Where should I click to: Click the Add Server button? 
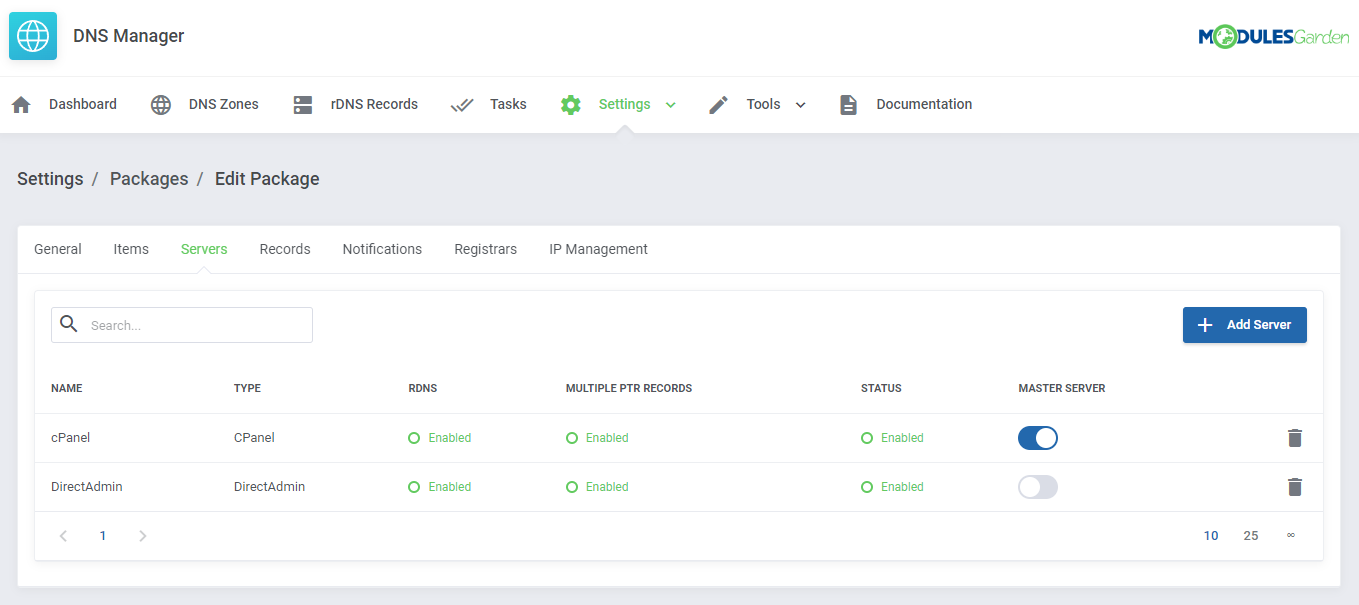1244,324
